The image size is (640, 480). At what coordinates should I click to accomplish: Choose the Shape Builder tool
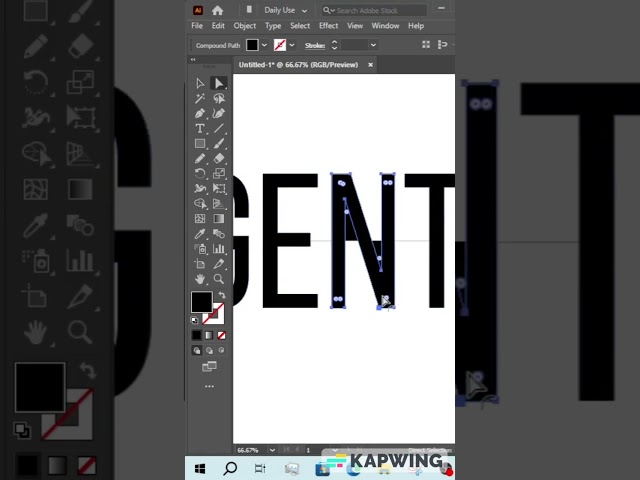(200, 204)
